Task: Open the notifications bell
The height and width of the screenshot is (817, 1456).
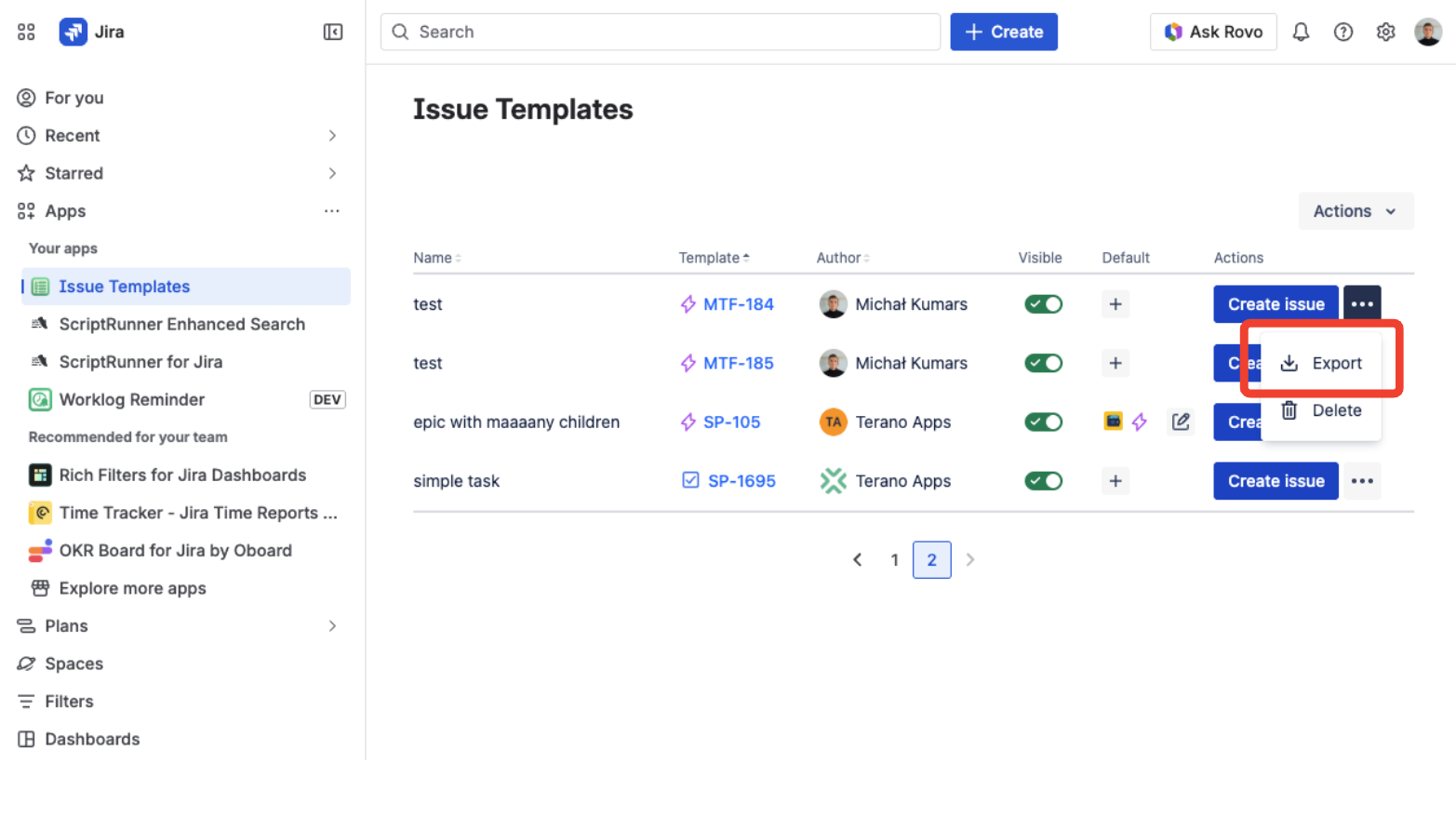Action: pos(1301,32)
